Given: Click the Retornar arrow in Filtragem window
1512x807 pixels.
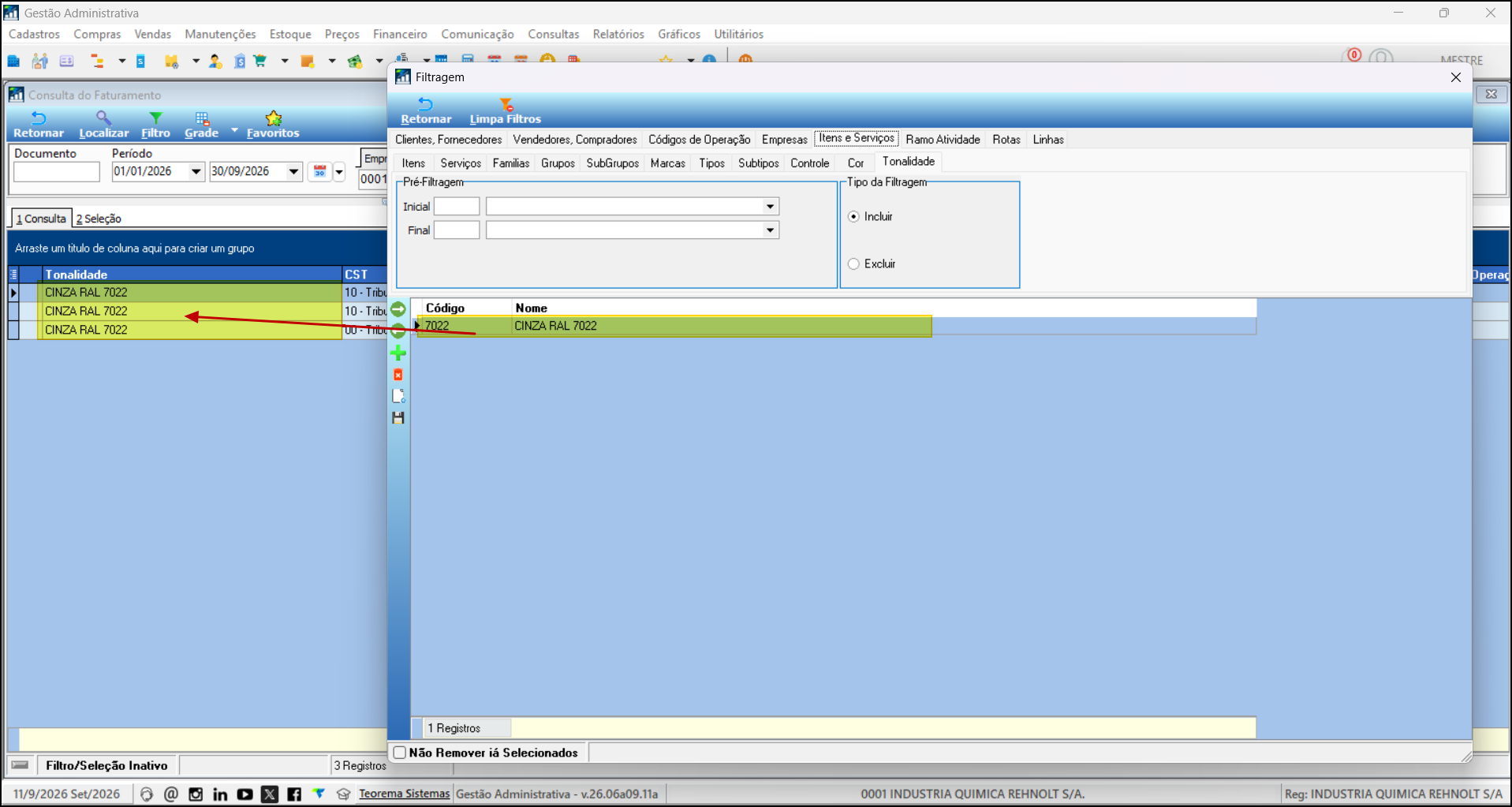Looking at the screenshot, I should (x=426, y=104).
